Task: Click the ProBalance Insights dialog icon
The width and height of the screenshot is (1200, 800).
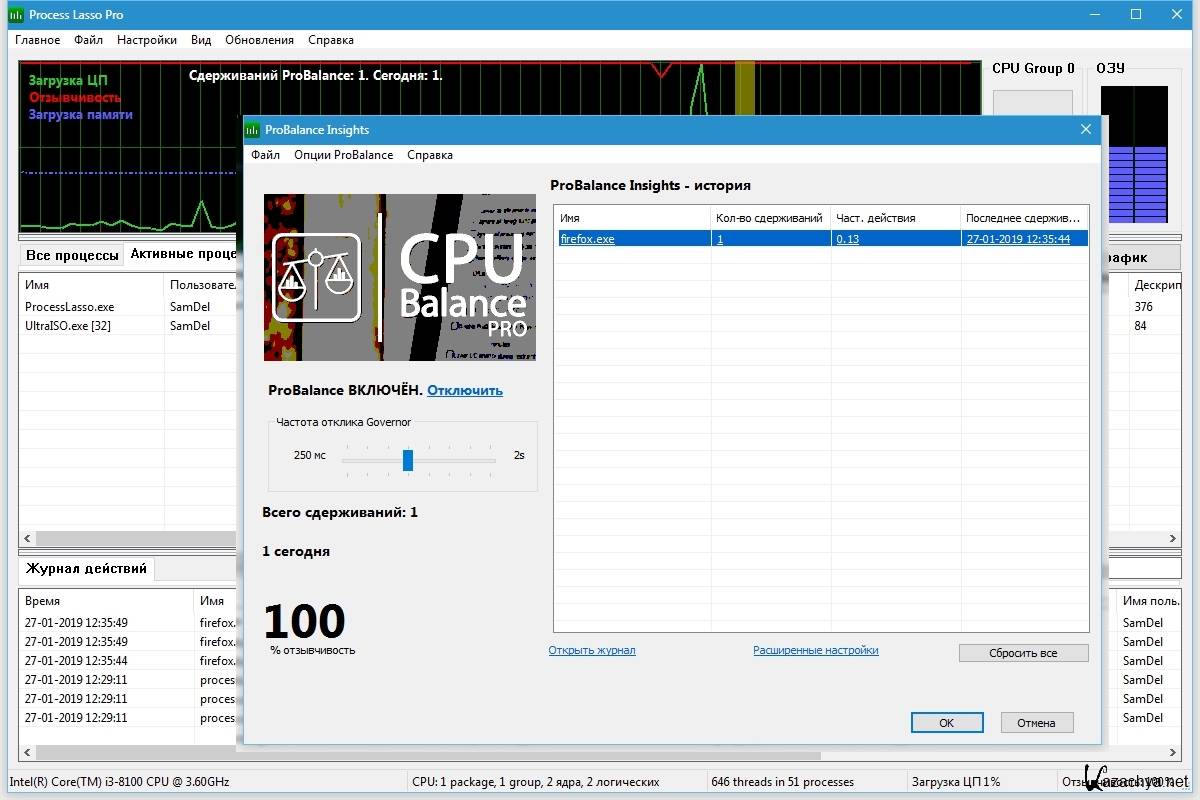Action: coord(254,129)
